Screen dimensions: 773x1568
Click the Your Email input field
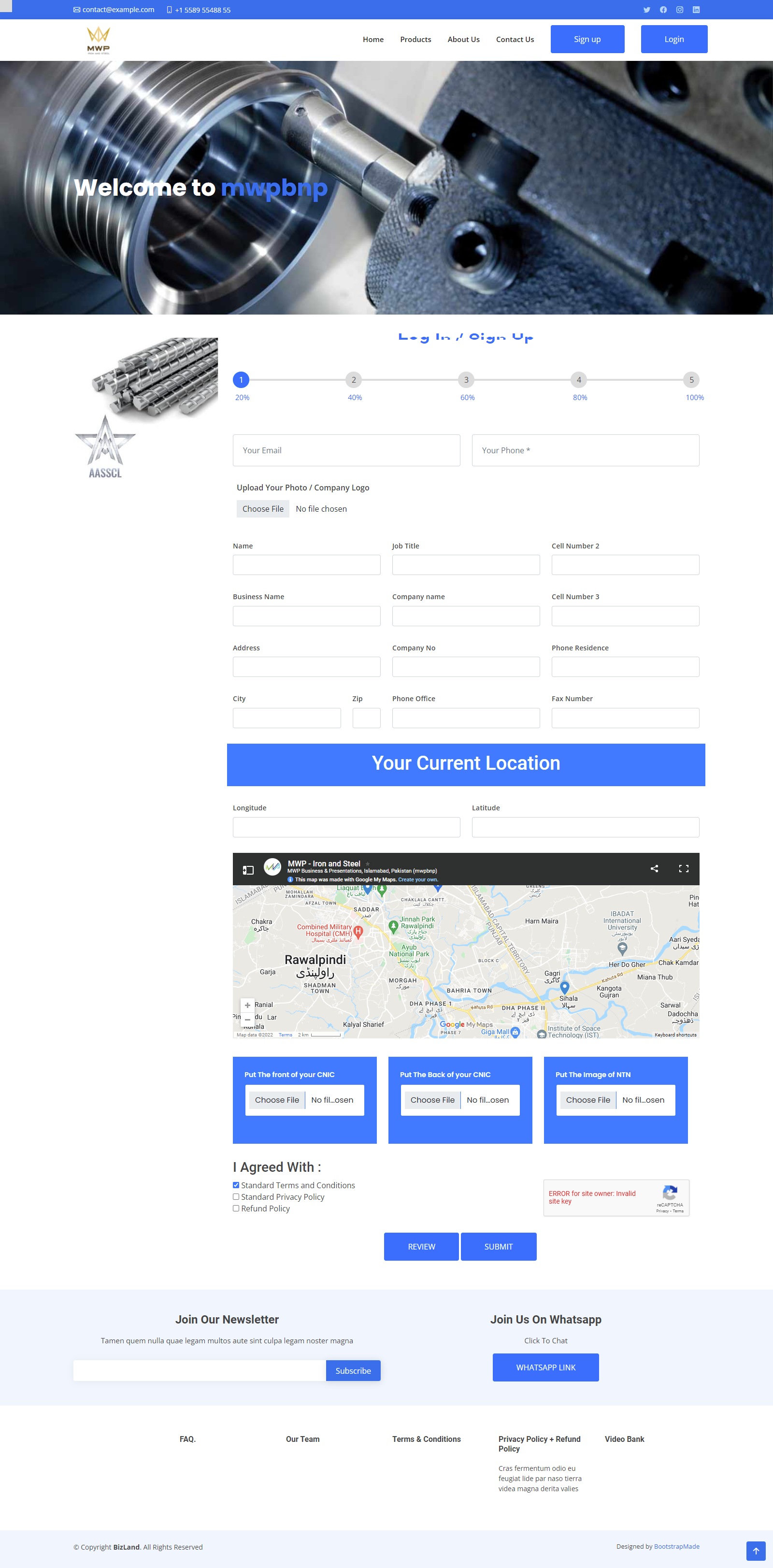346,450
